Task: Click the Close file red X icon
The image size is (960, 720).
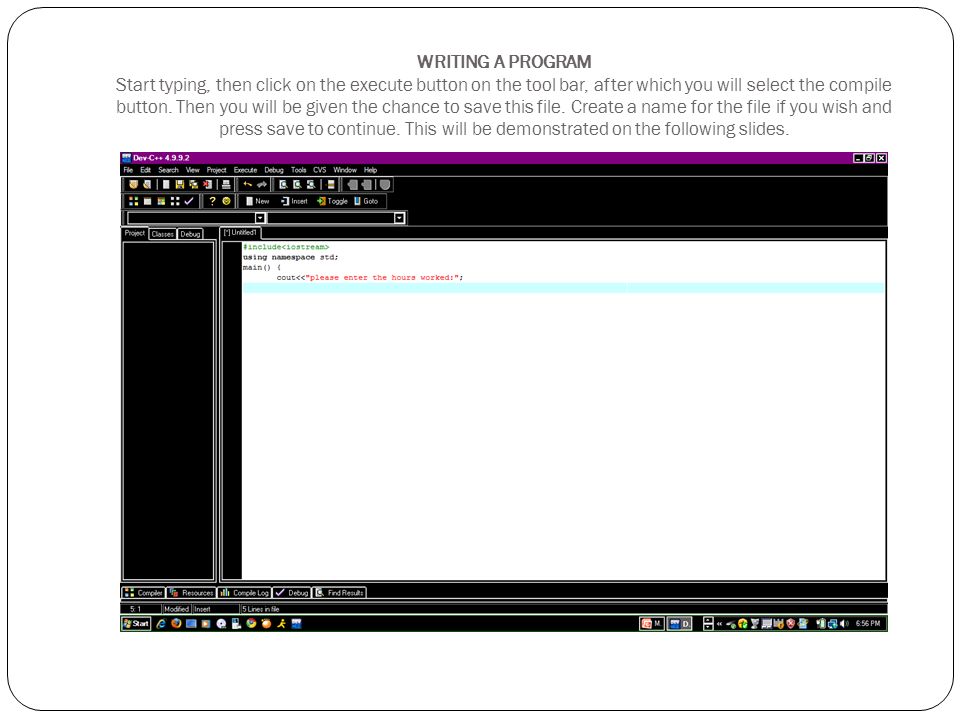Action: (x=208, y=184)
